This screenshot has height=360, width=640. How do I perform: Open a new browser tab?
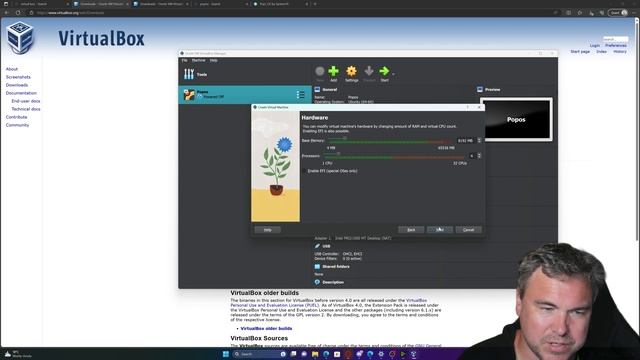[315, 4]
